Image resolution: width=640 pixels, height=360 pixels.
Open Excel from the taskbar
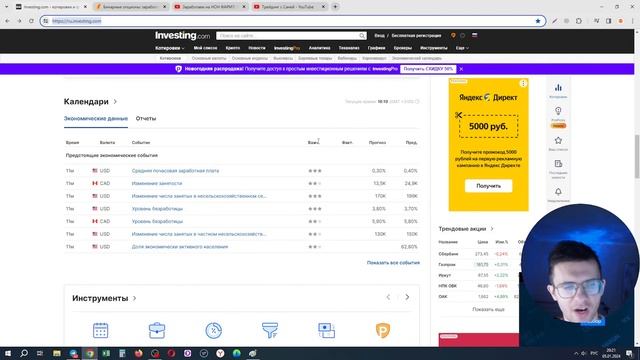coord(106,353)
